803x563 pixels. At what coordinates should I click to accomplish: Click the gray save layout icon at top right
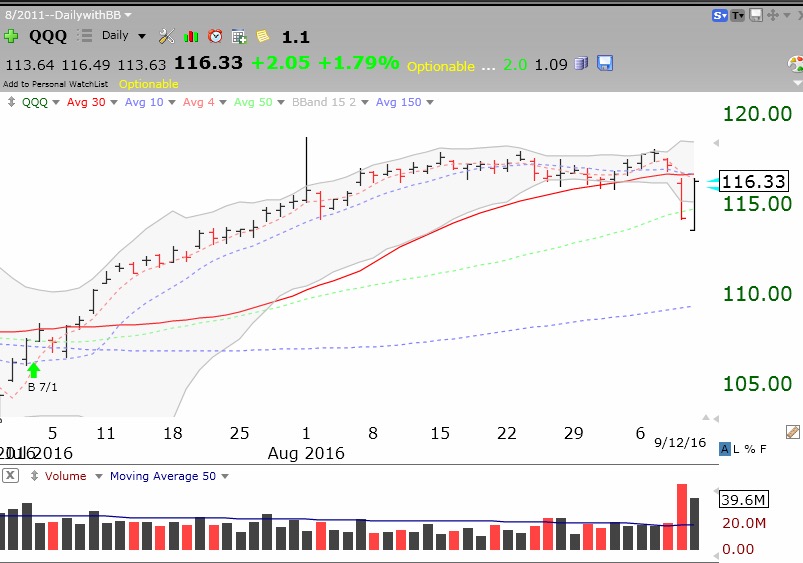(x=756, y=15)
